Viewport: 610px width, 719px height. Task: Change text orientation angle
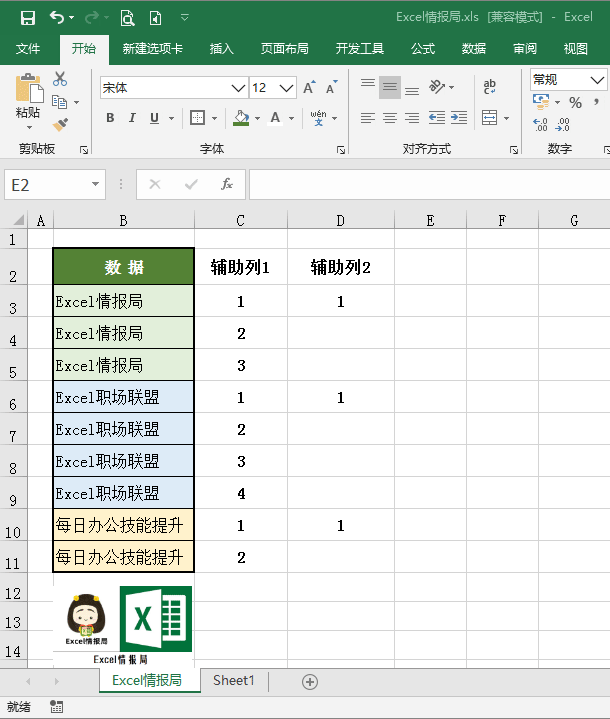coord(437,87)
